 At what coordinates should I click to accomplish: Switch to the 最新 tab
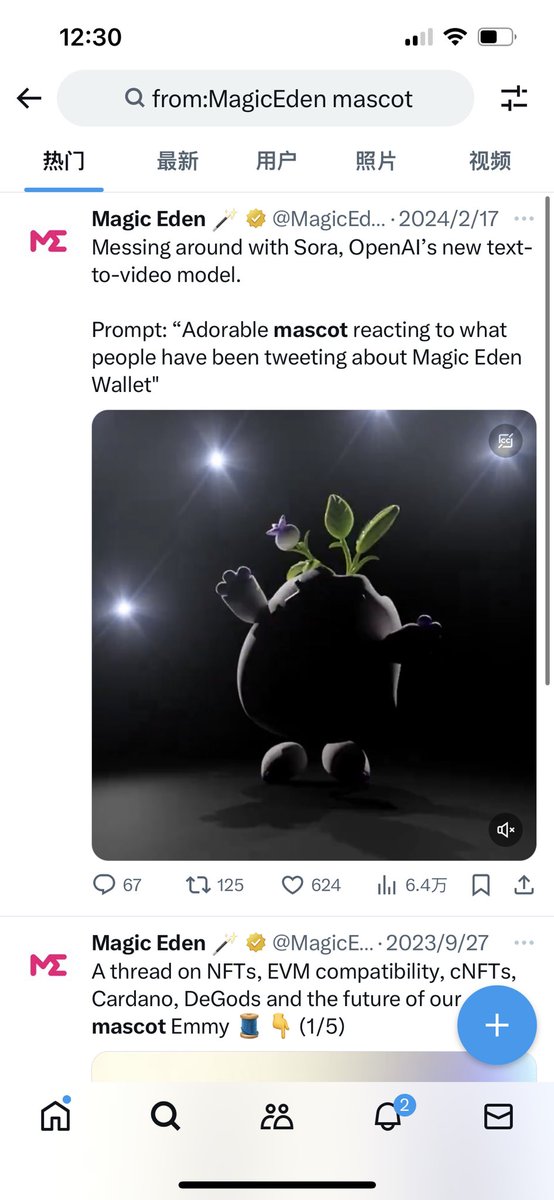click(x=178, y=160)
